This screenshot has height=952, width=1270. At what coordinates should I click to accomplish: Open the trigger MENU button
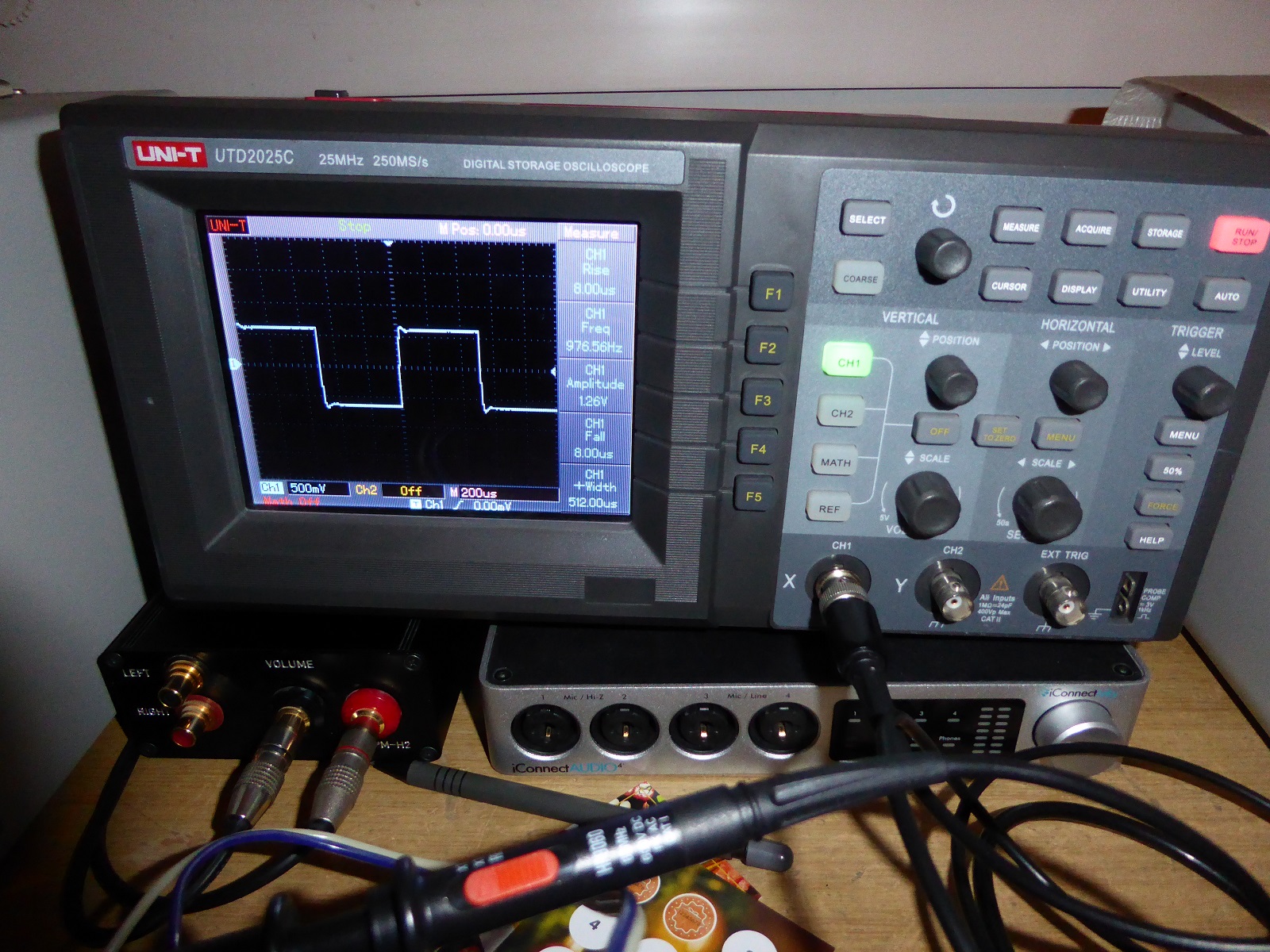pyautogui.click(x=1183, y=434)
